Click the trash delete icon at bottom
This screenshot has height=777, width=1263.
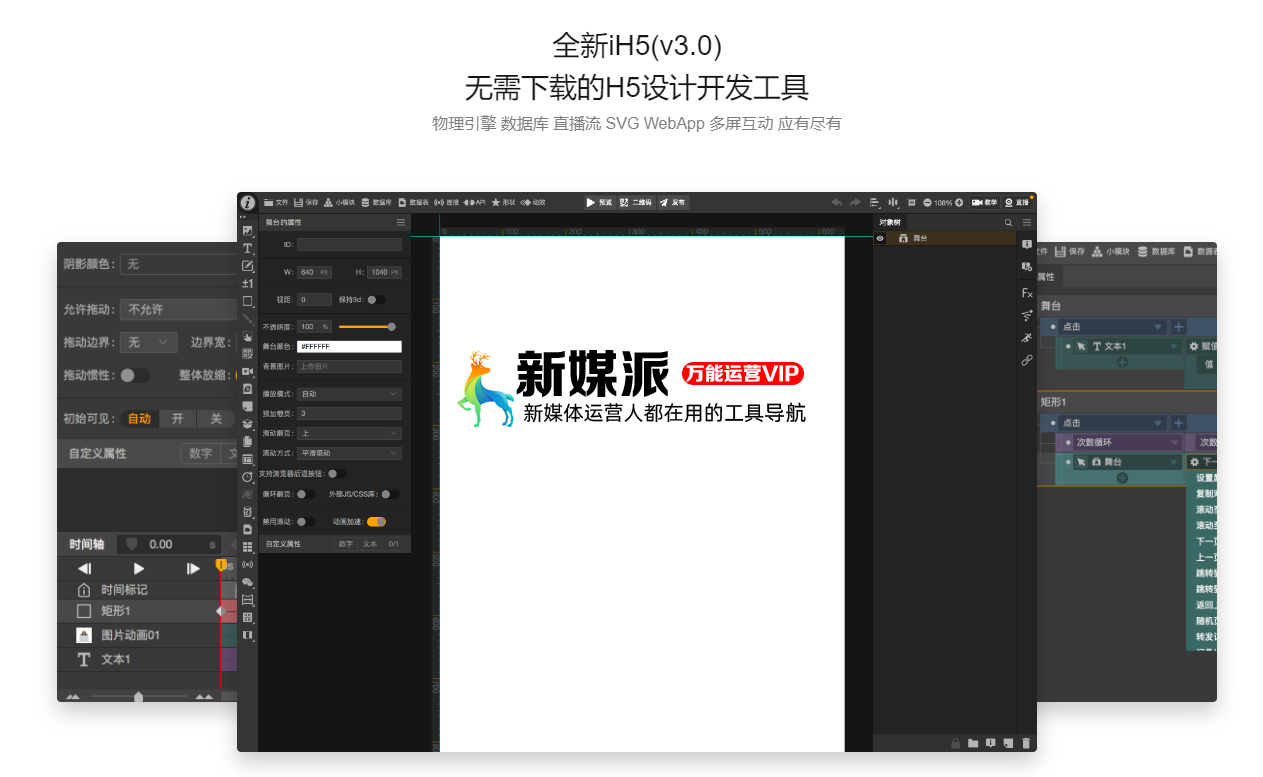[x=1026, y=743]
